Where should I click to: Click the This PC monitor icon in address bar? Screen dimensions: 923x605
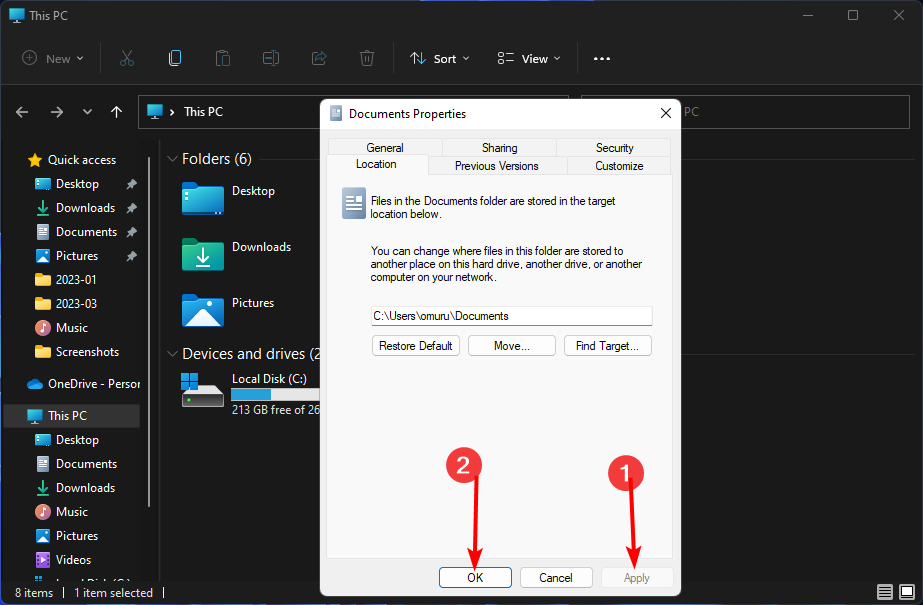(x=155, y=112)
